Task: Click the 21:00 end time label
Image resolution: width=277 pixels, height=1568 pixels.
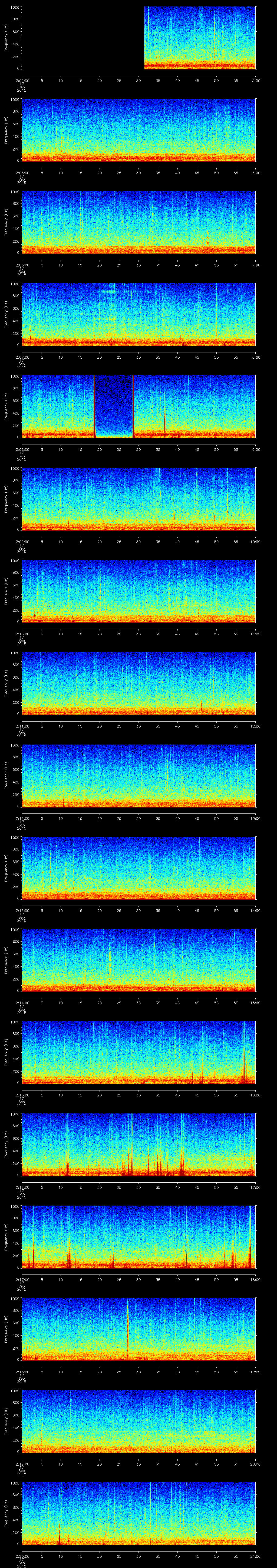Action: click(256, 1556)
